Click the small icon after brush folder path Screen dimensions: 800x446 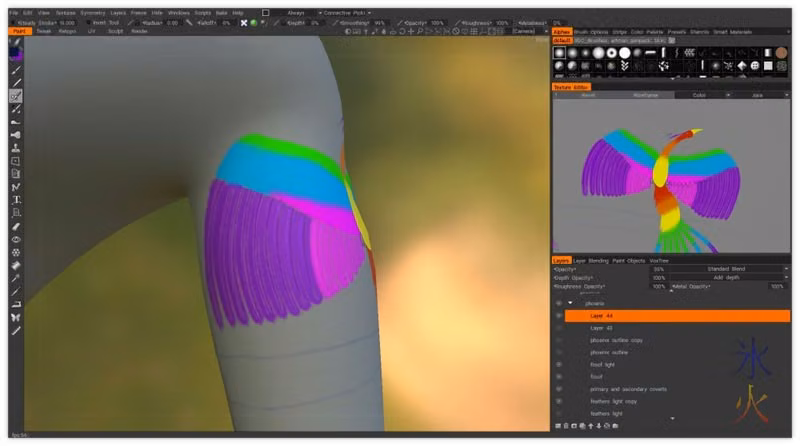click(x=672, y=40)
